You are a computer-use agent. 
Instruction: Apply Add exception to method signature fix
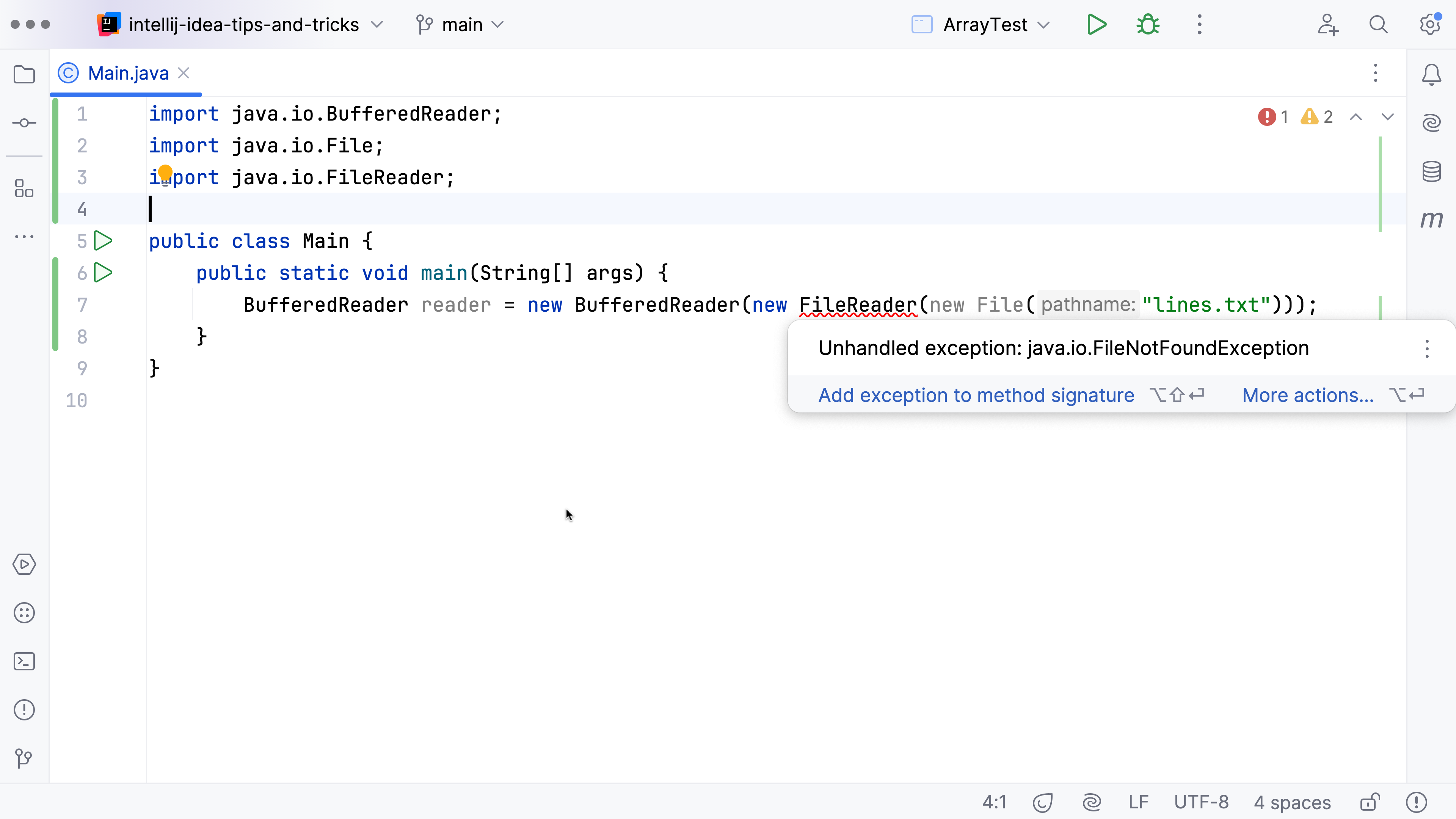click(976, 395)
